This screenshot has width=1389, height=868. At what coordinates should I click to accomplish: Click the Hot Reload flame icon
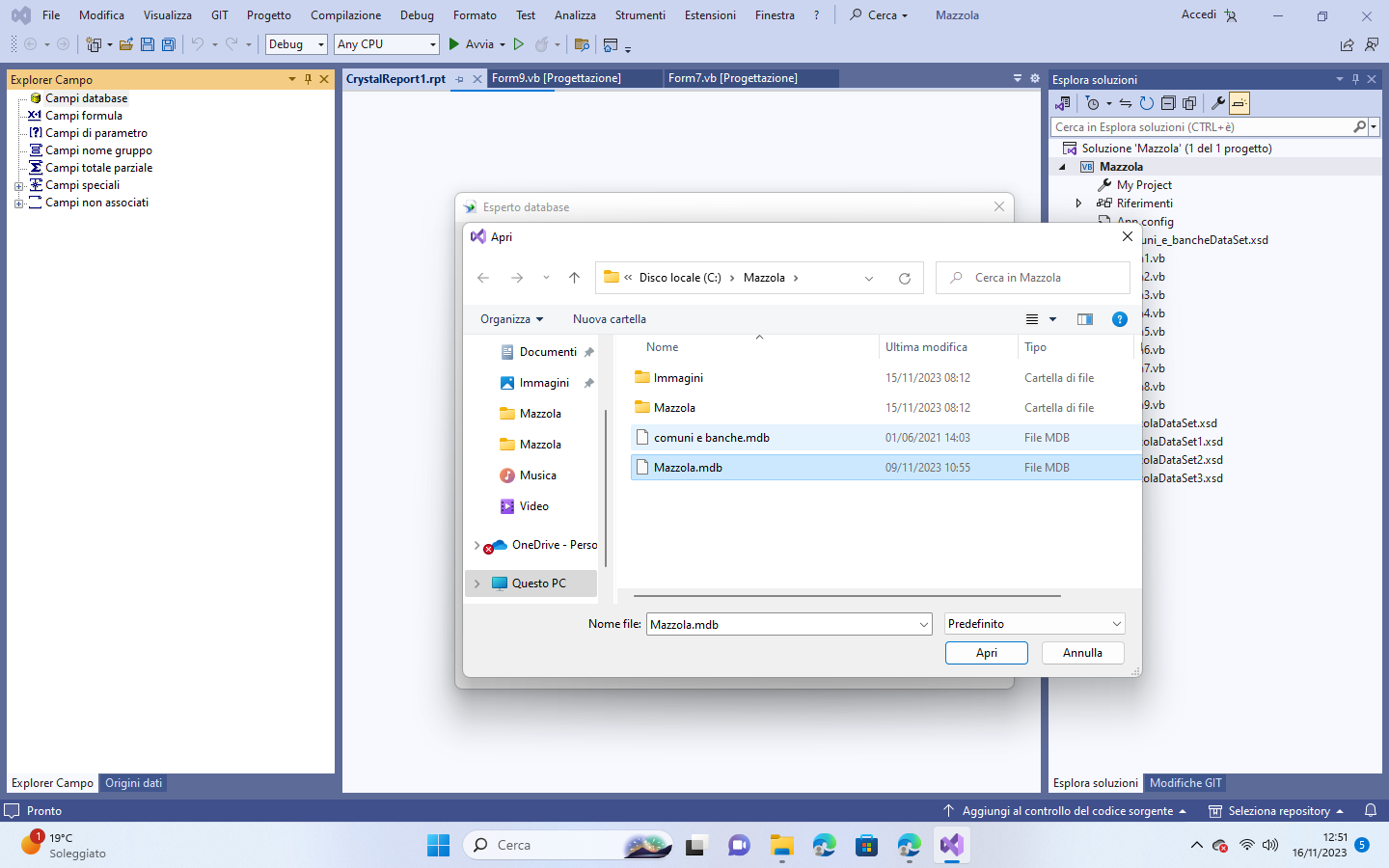pos(542,44)
